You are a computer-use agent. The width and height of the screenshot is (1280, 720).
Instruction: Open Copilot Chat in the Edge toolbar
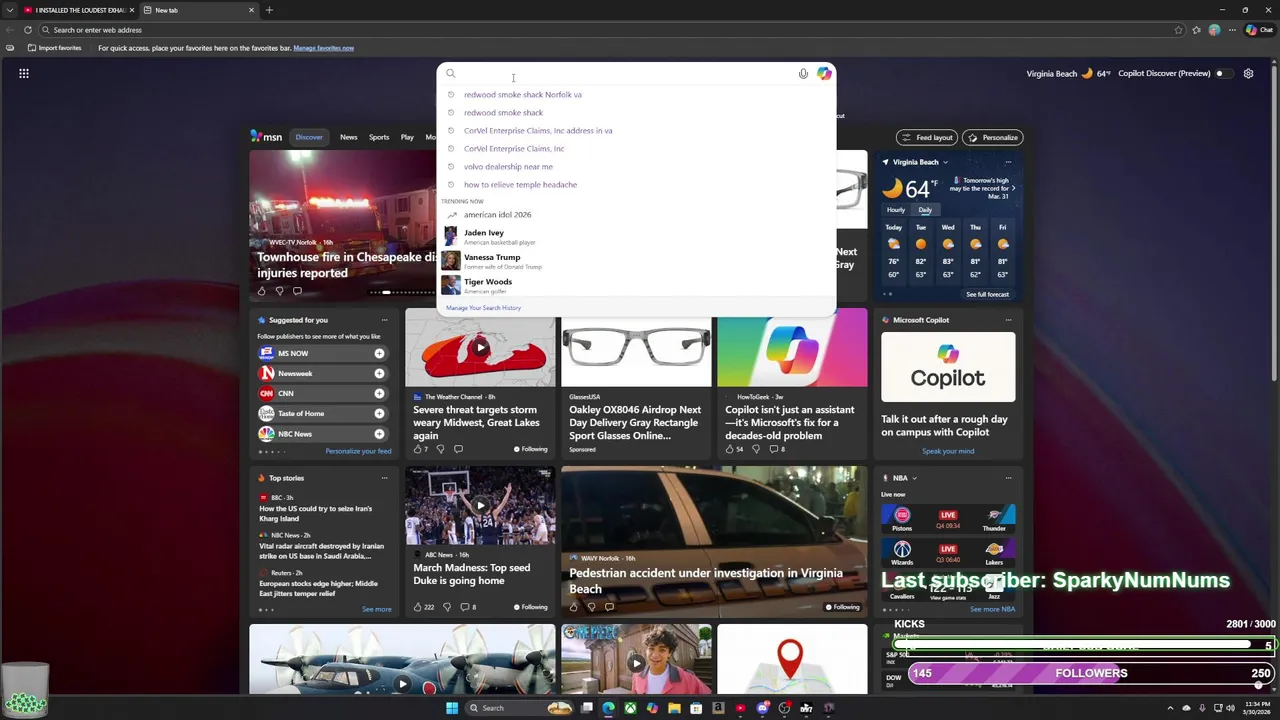tap(1258, 30)
